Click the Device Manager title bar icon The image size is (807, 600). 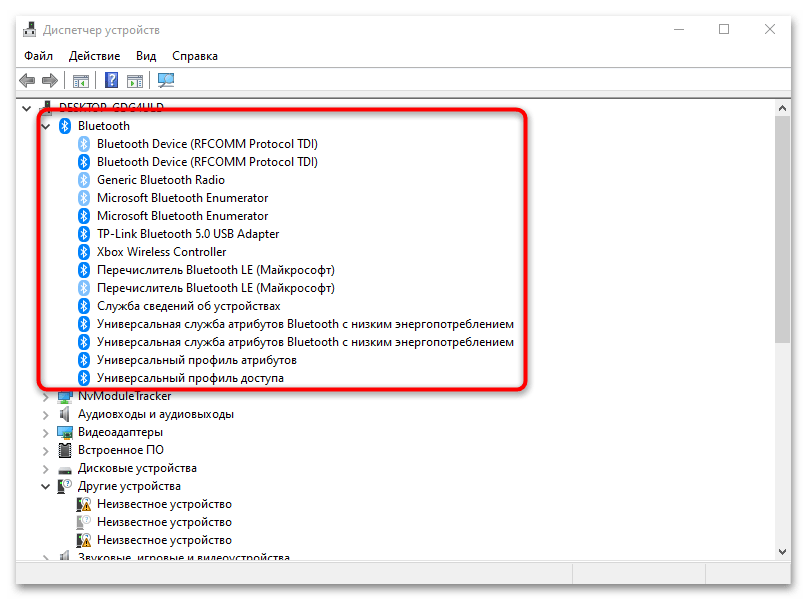click(x=29, y=30)
